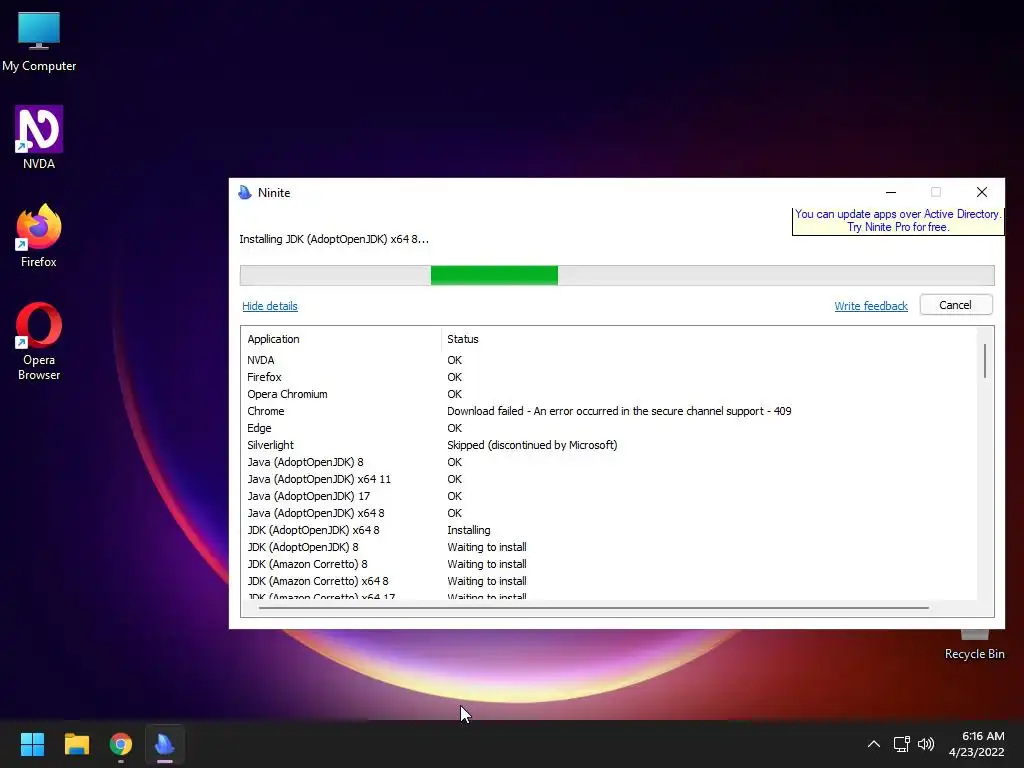Show hidden system tray icons
The width and height of the screenshot is (1024, 768).
tap(873, 744)
